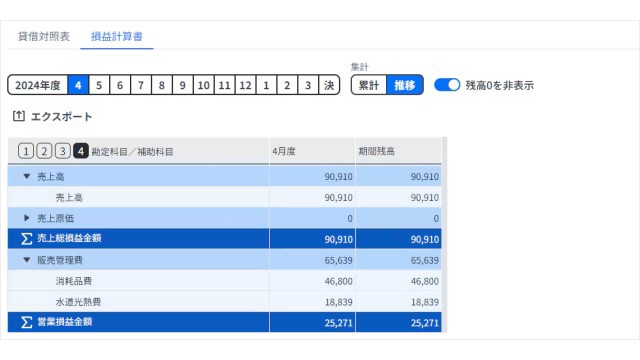This screenshot has width=640, height=360.
Task: Click 65,639 in the 4月度 column
Action: pyautogui.click(x=338, y=260)
